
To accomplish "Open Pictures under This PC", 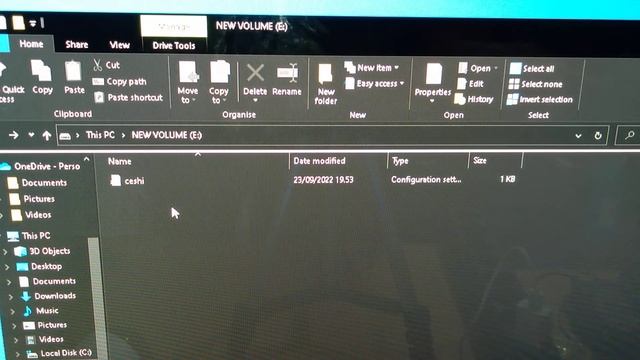I will (x=45, y=325).
